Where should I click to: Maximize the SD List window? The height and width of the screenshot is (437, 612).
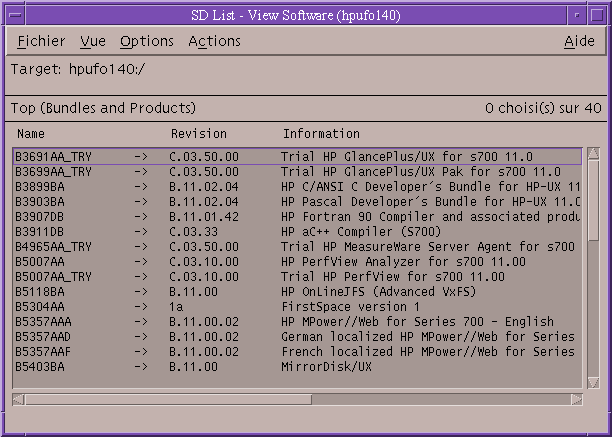click(x=597, y=16)
